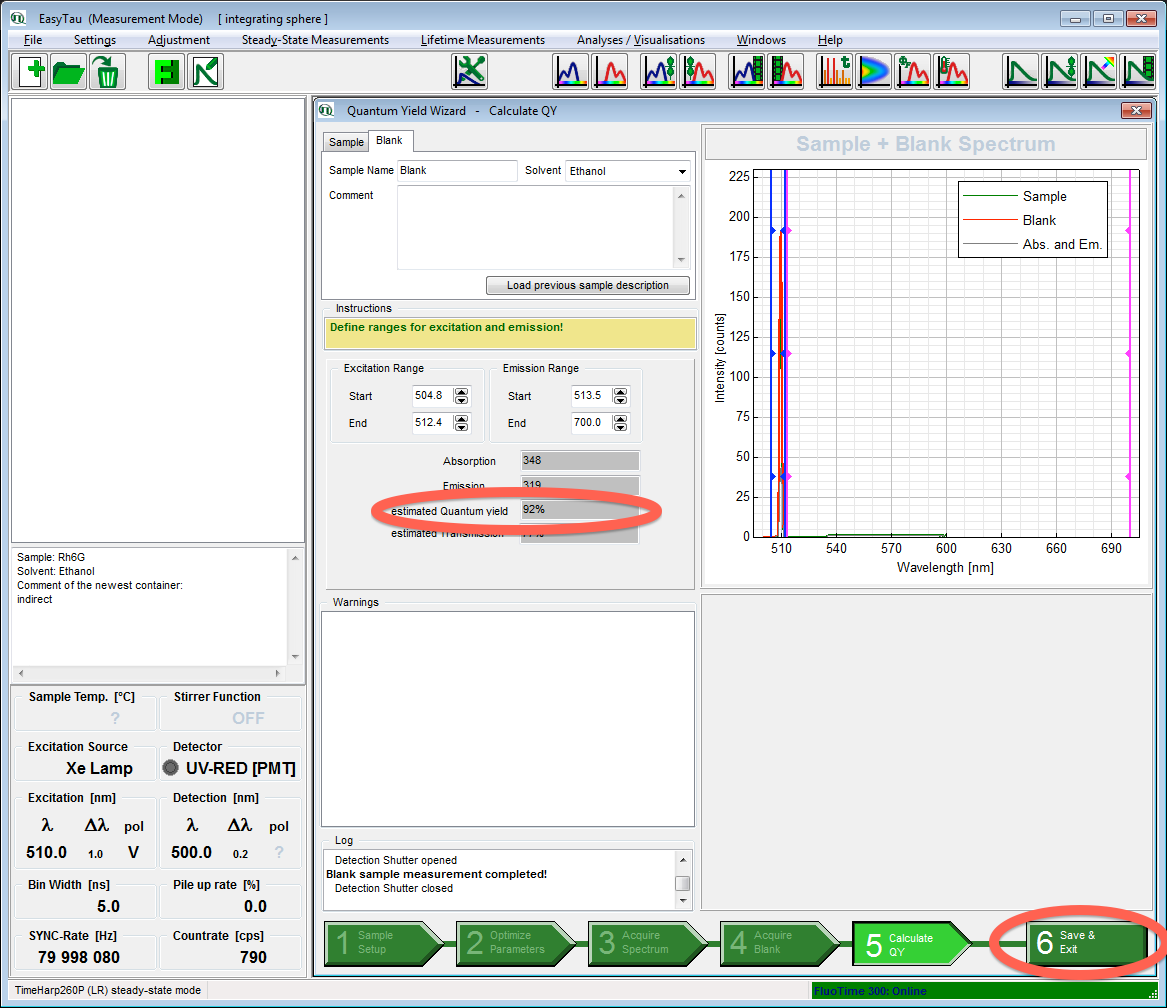The image size is (1167, 1008).
Task: Increase Emission Range Start value with spinner
Action: click(x=620, y=392)
